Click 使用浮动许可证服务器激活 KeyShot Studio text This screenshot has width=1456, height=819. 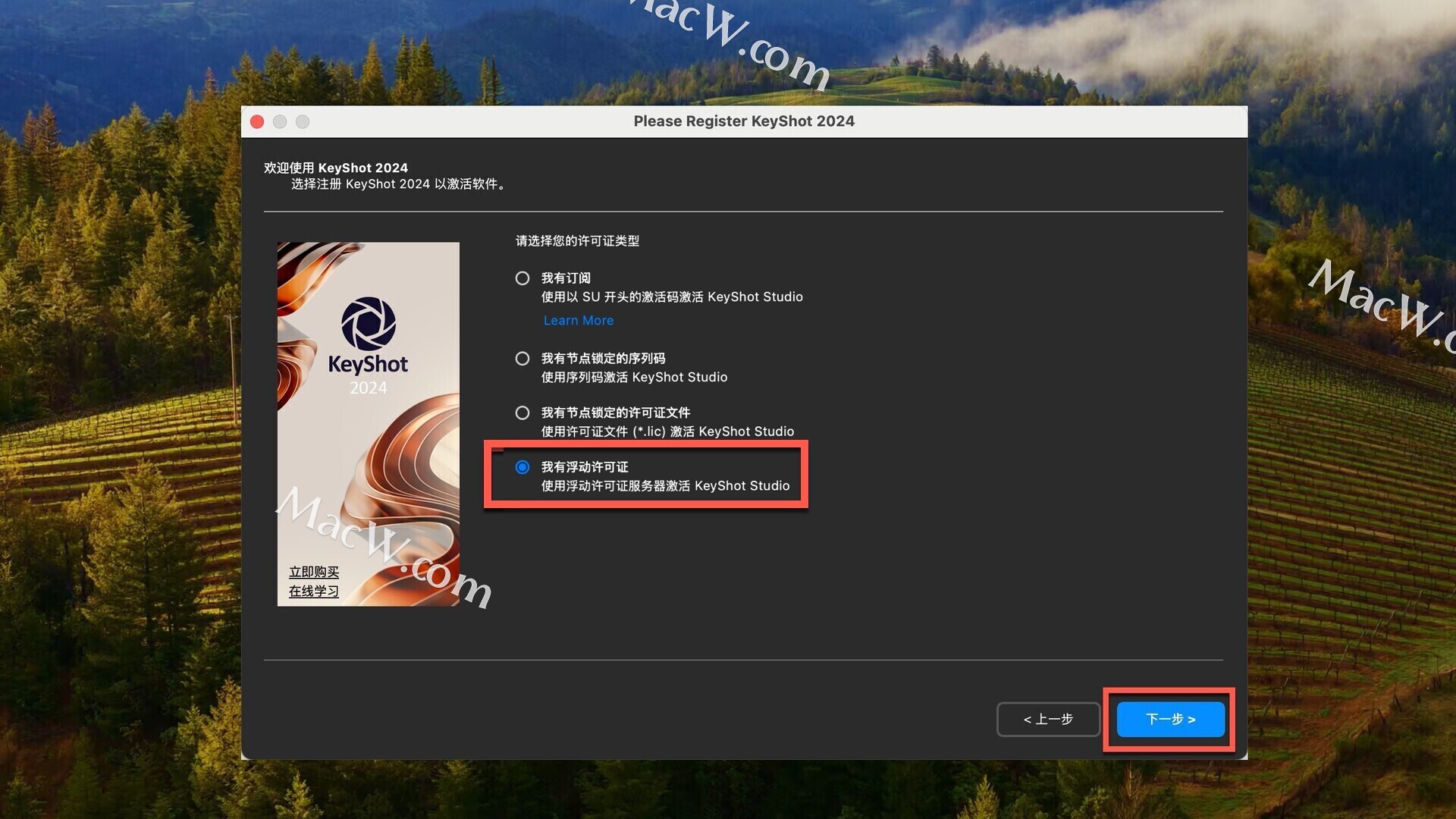coord(665,486)
